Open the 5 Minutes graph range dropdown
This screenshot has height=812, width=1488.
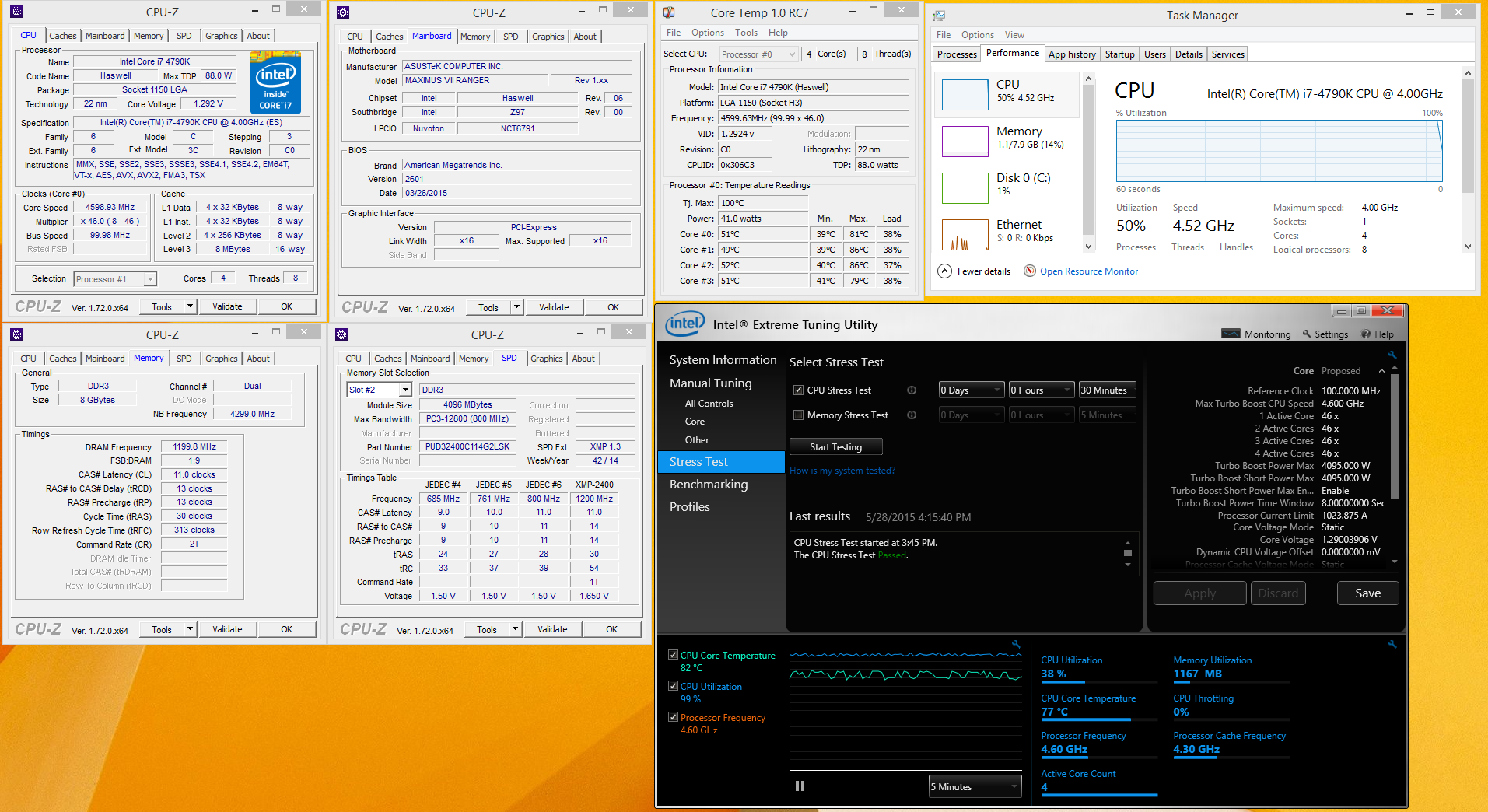pos(975,787)
